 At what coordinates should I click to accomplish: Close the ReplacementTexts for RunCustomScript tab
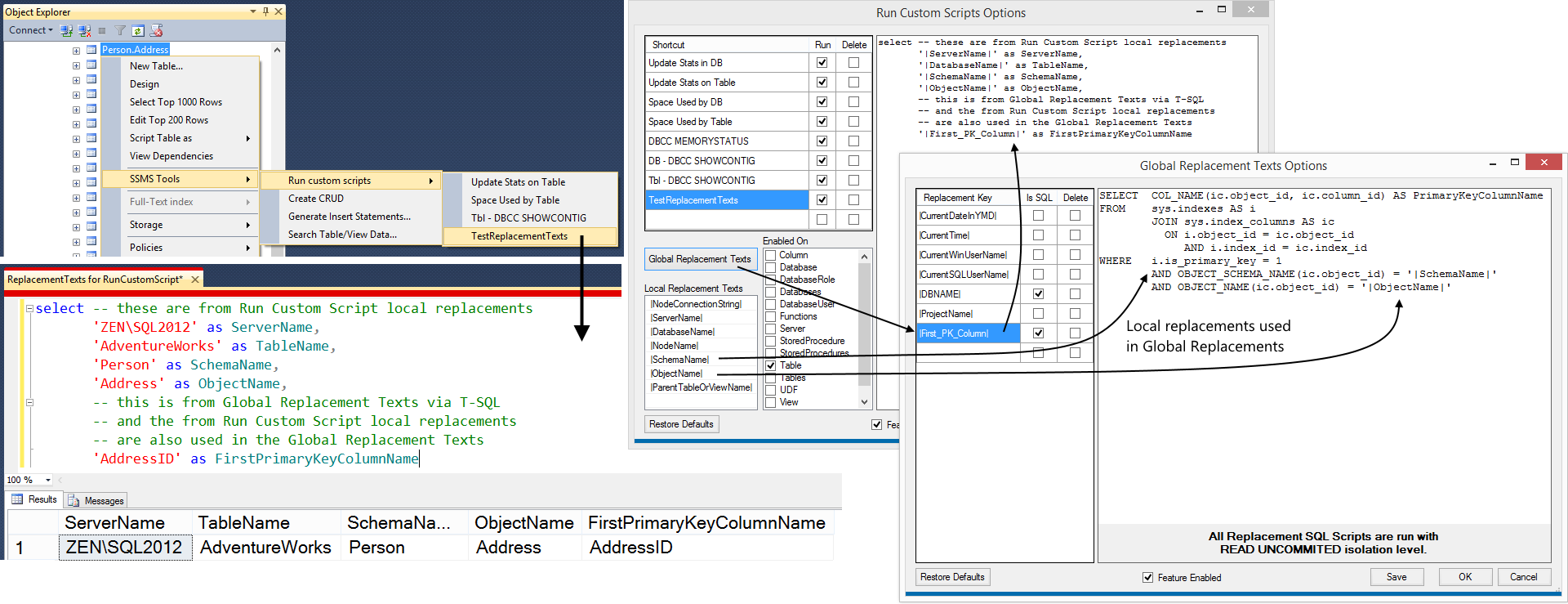195,280
